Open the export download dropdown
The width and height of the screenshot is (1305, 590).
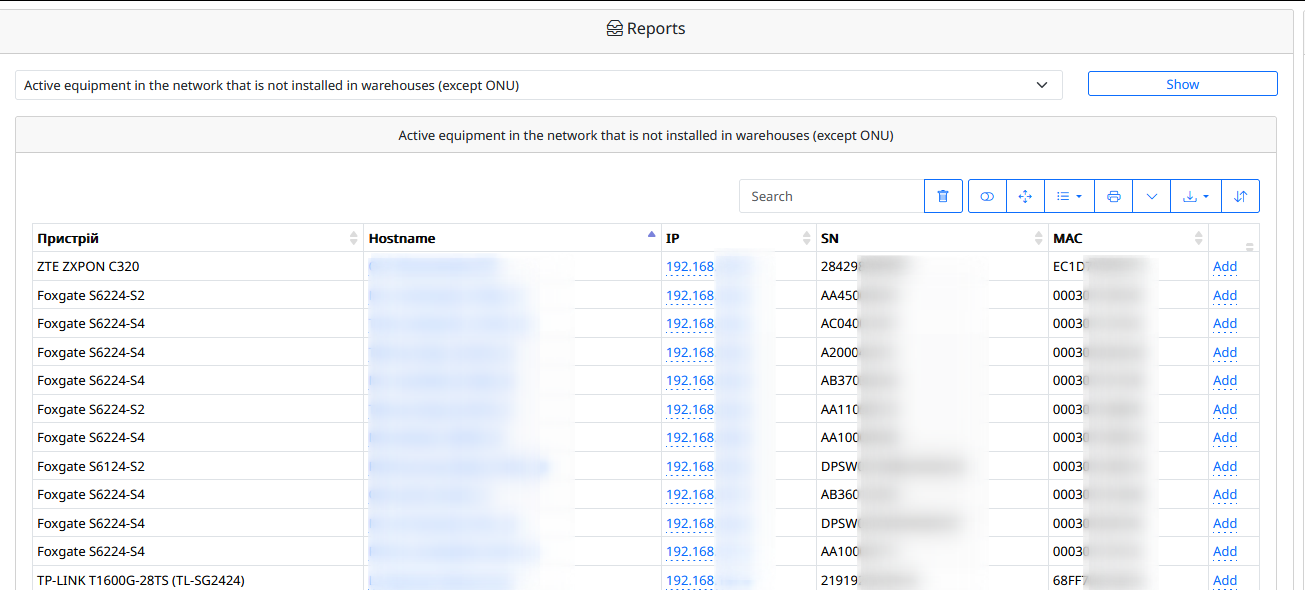1196,196
